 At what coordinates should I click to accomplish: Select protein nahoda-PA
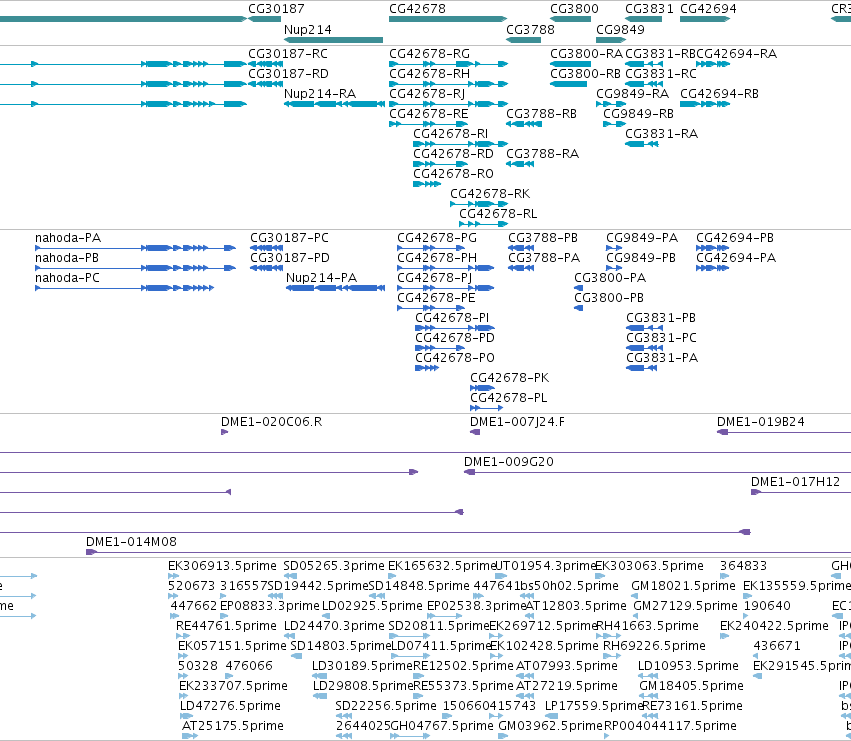[x=68, y=238]
